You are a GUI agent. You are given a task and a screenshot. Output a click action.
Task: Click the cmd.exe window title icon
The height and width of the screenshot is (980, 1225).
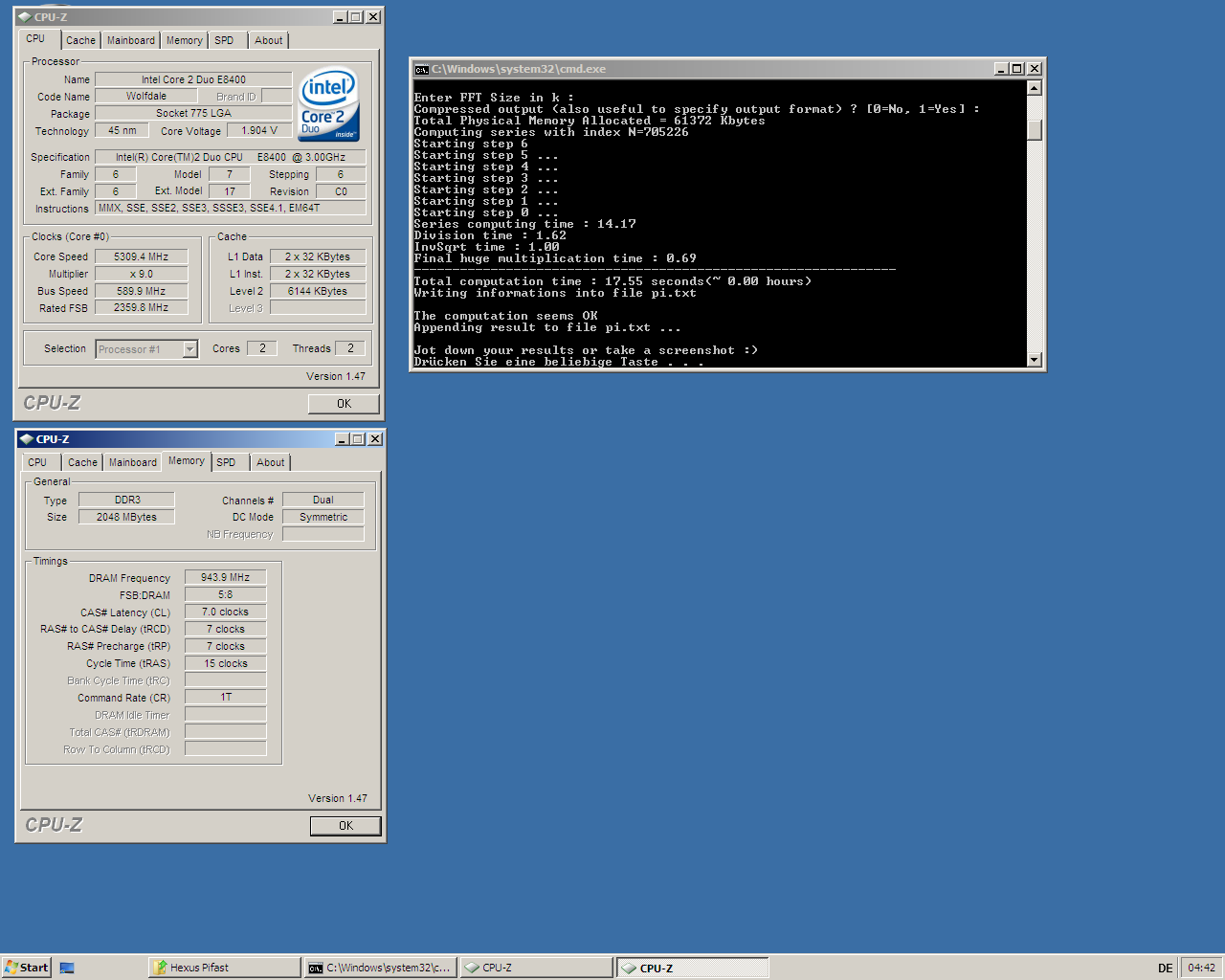click(421, 69)
